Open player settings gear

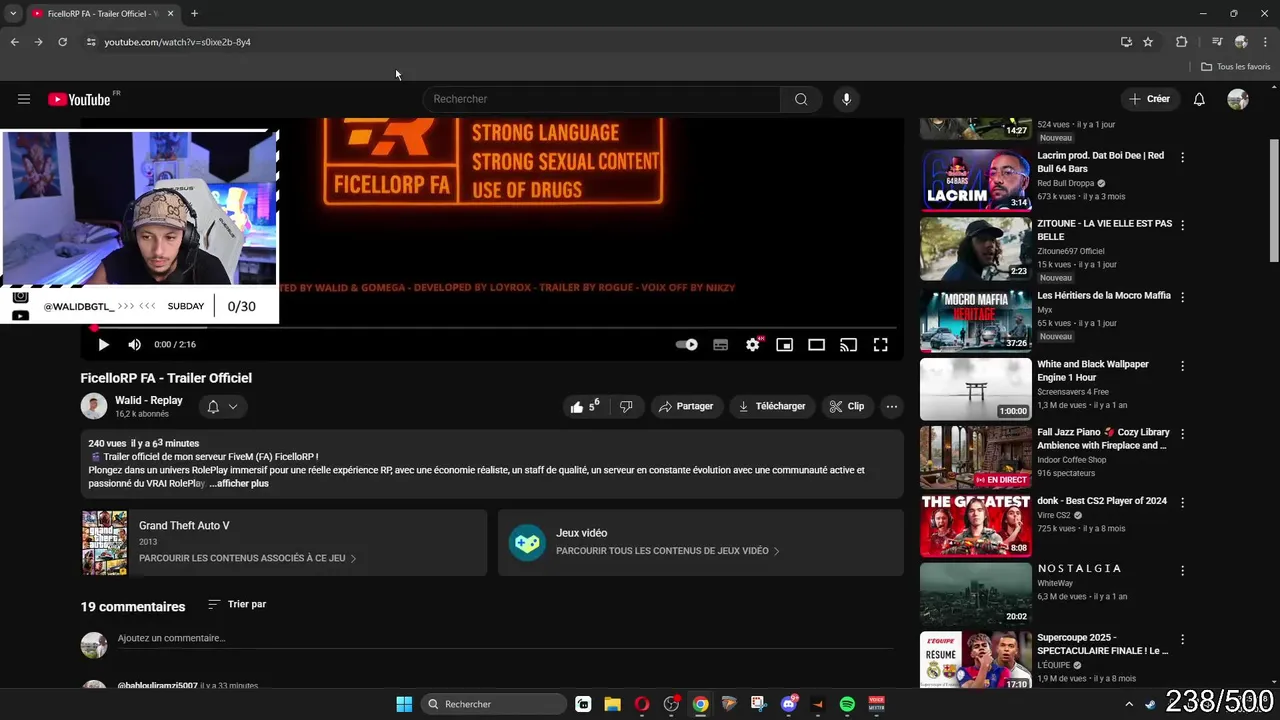point(753,344)
